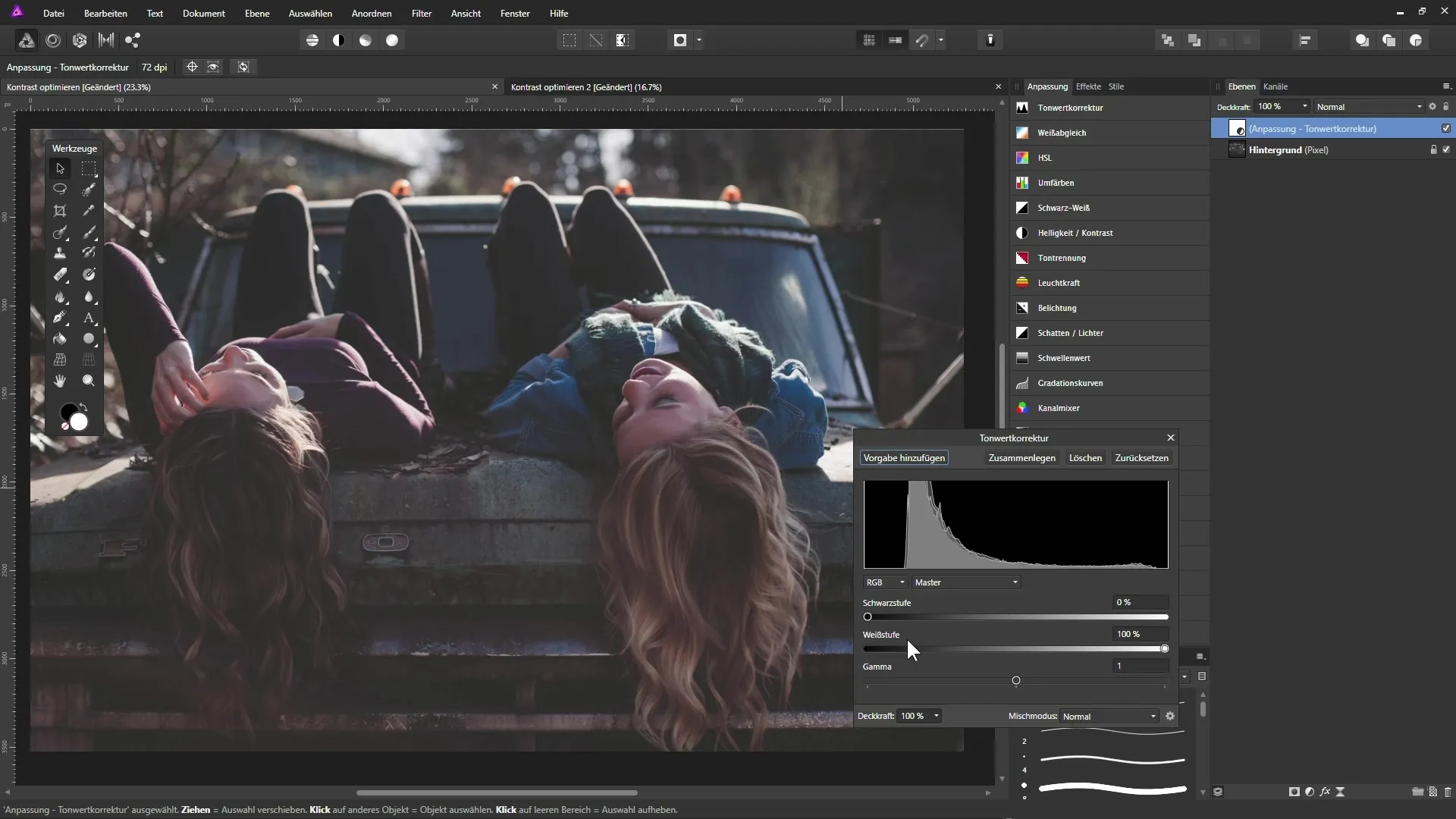Viewport: 1456px width, 819px height.
Task: Select the selection brush tool
Action: pyautogui.click(x=89, y=190)
